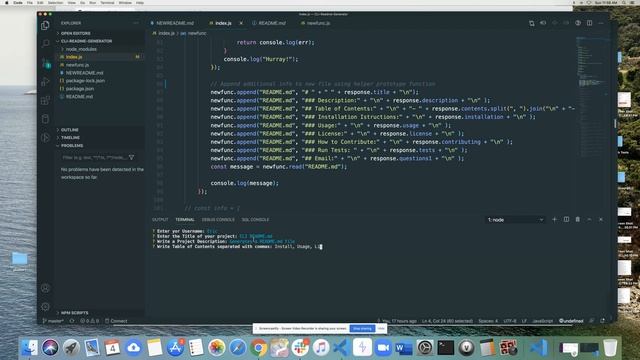Open the Extensions view
Image resolution: width=640 pixels, height=360 pixels.
pyautogui.click(x=45, y=100)
